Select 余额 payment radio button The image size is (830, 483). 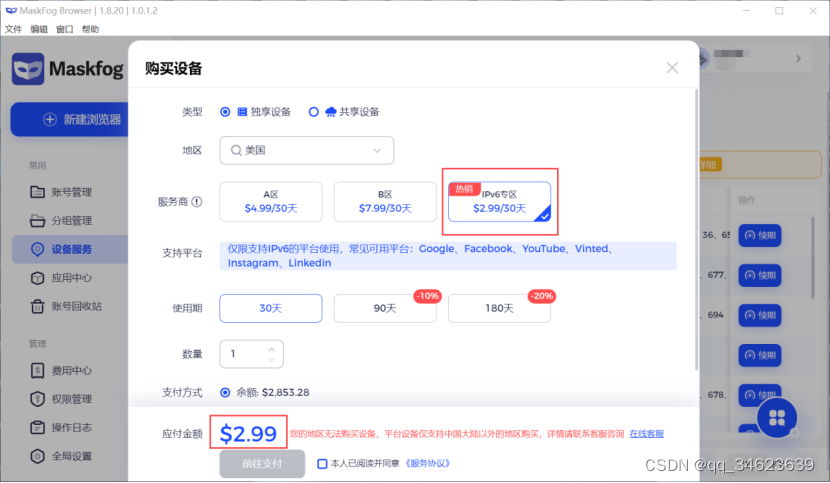click(x=225, y=392)
